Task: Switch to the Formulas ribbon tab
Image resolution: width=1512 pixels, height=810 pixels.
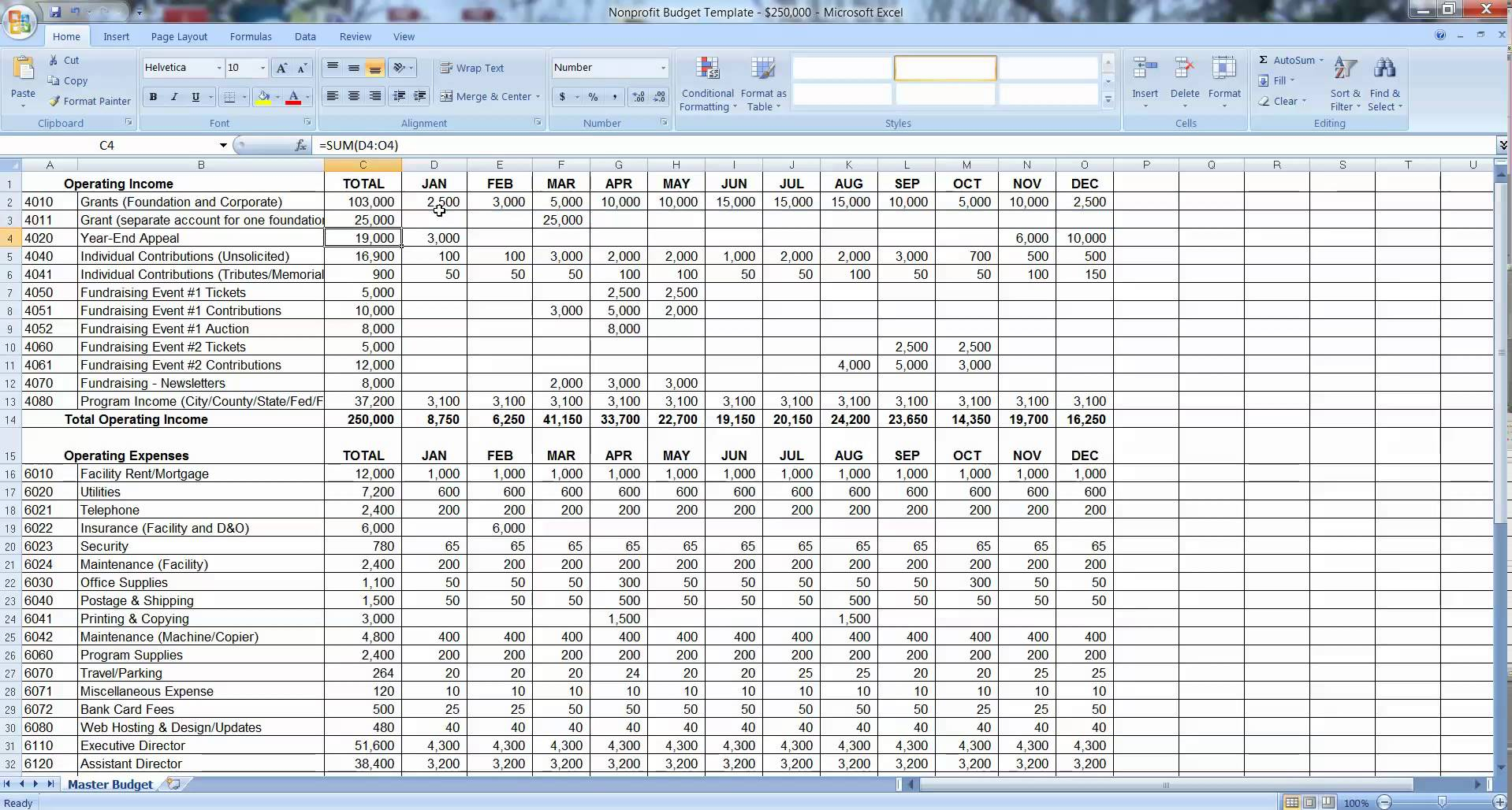Action: pyautogui.click(x=250, y=36)
